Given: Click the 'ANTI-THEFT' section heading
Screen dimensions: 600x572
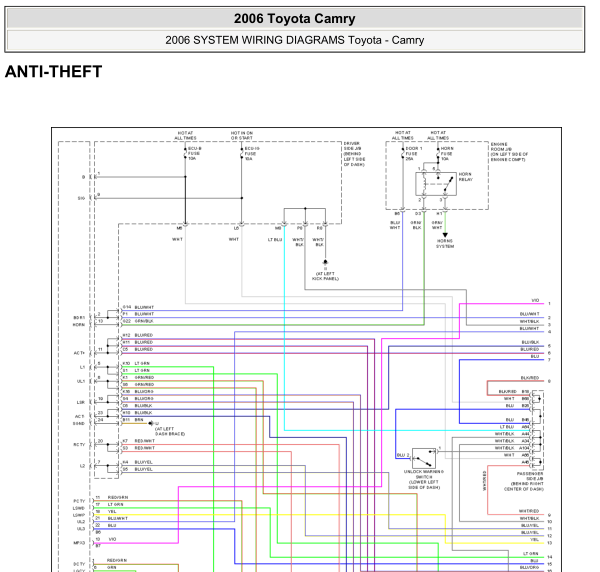Looking at the screenshot, I should pos(53,72).
